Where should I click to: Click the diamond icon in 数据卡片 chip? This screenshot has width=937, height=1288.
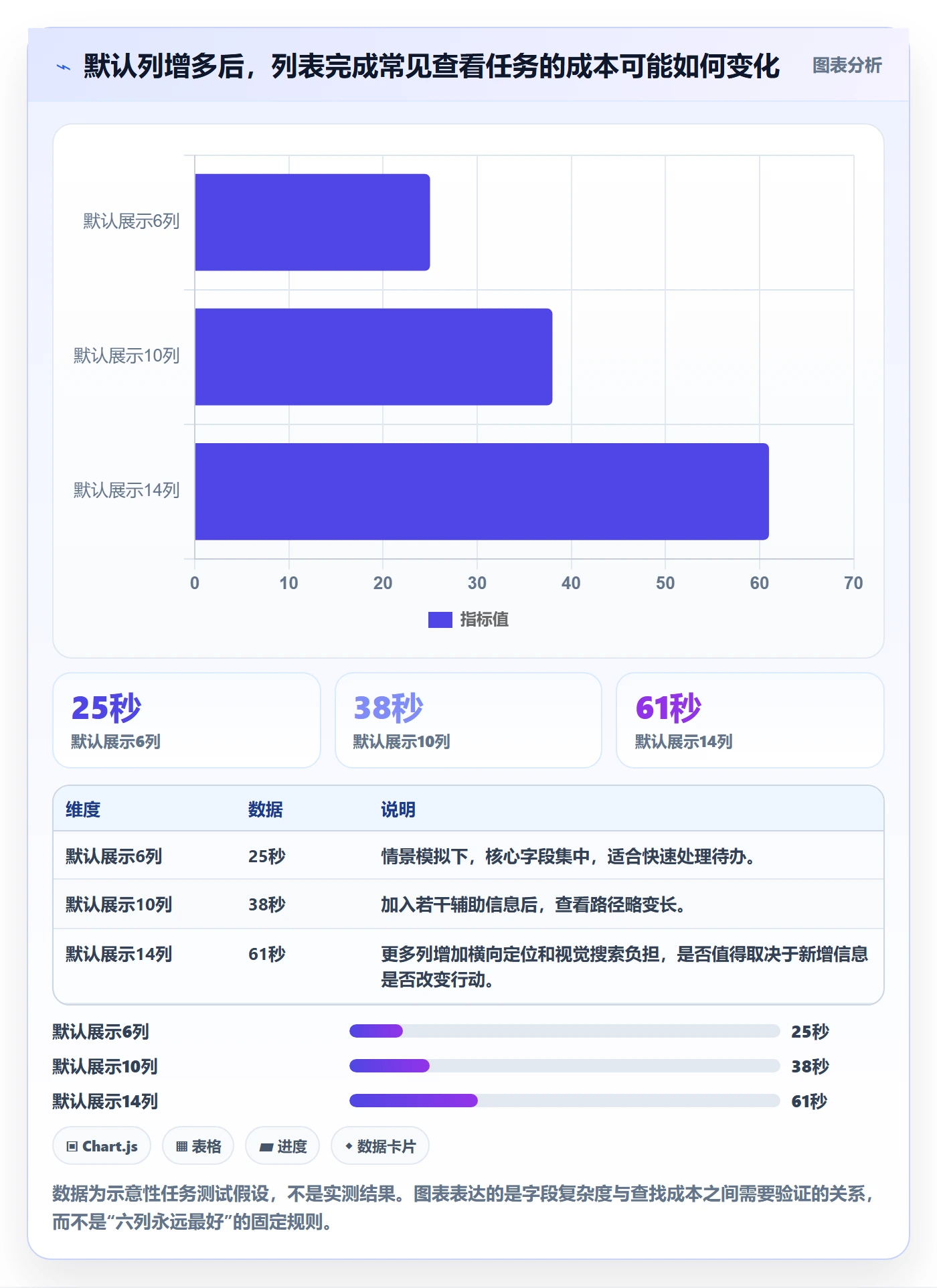pos(349,1146)
